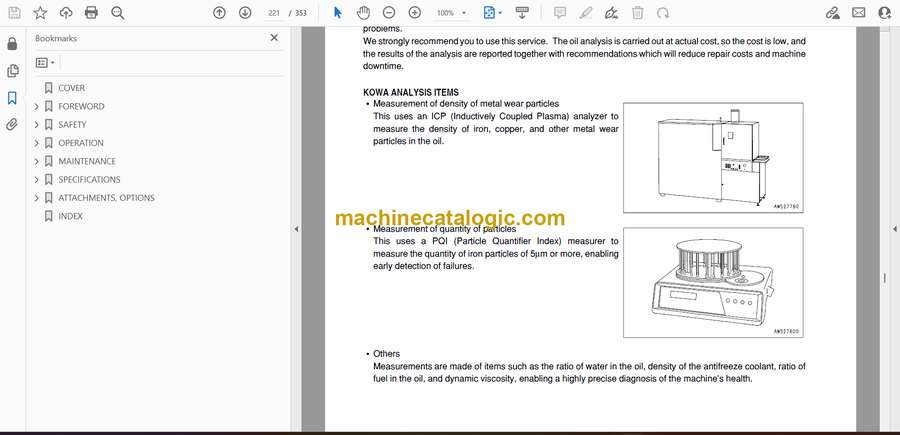
Task: Expand the FOREWORD bookmark
Action: (x=36, y=106)
